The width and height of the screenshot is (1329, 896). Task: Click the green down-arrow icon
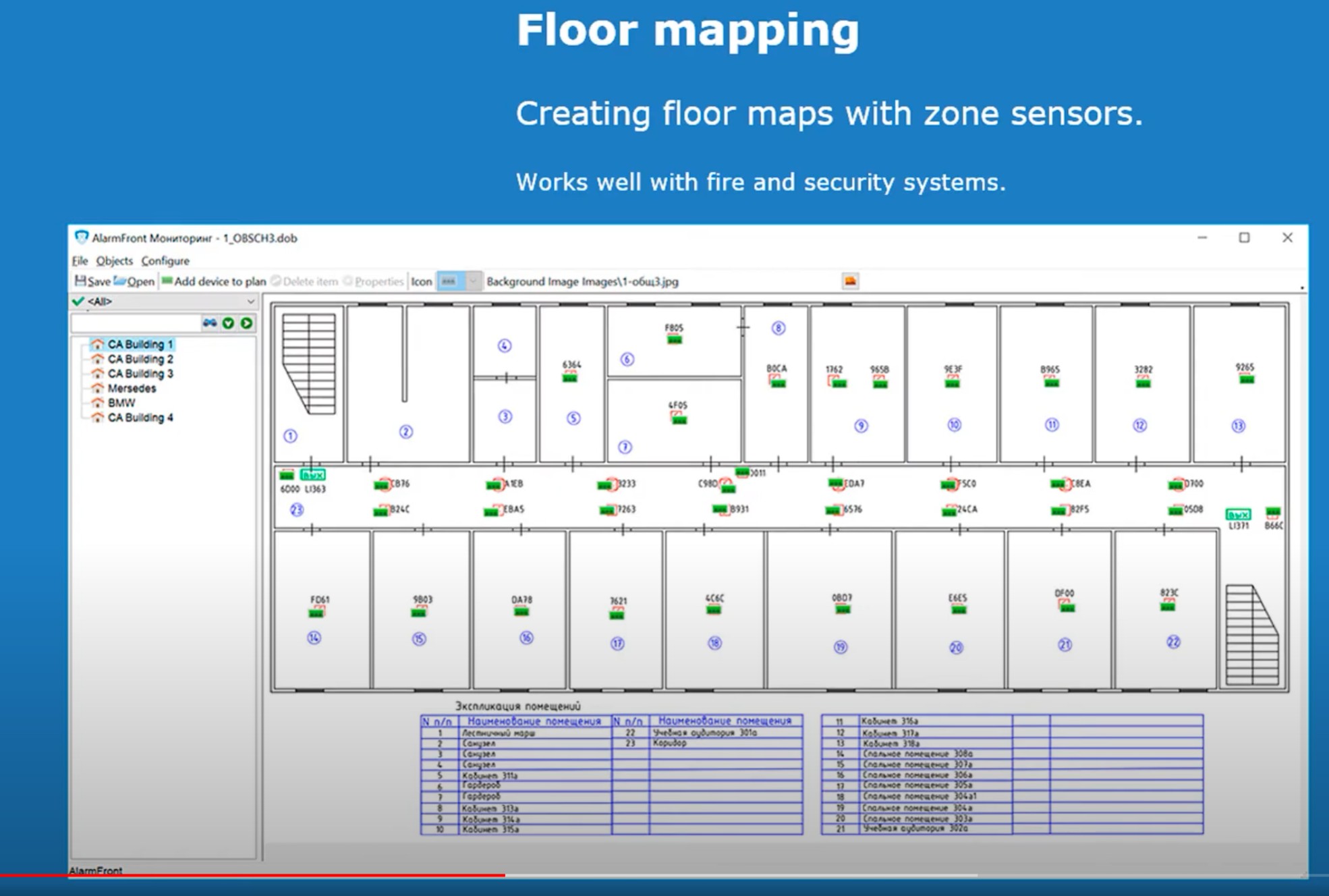coord(228,323)
